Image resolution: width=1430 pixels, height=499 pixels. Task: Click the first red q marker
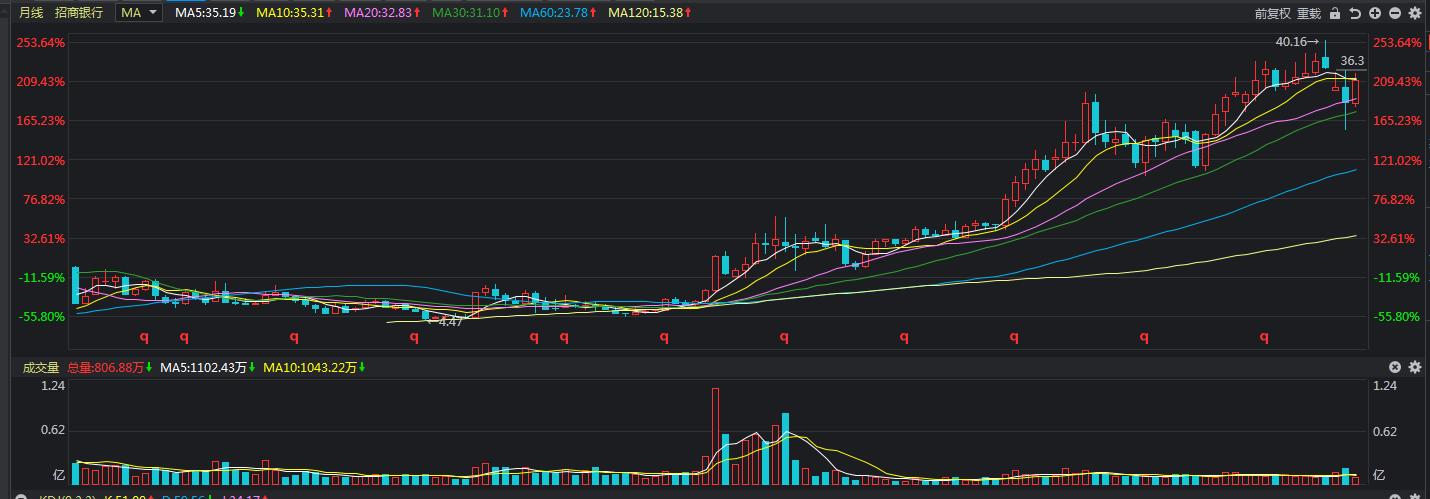(x=144, y=338)
